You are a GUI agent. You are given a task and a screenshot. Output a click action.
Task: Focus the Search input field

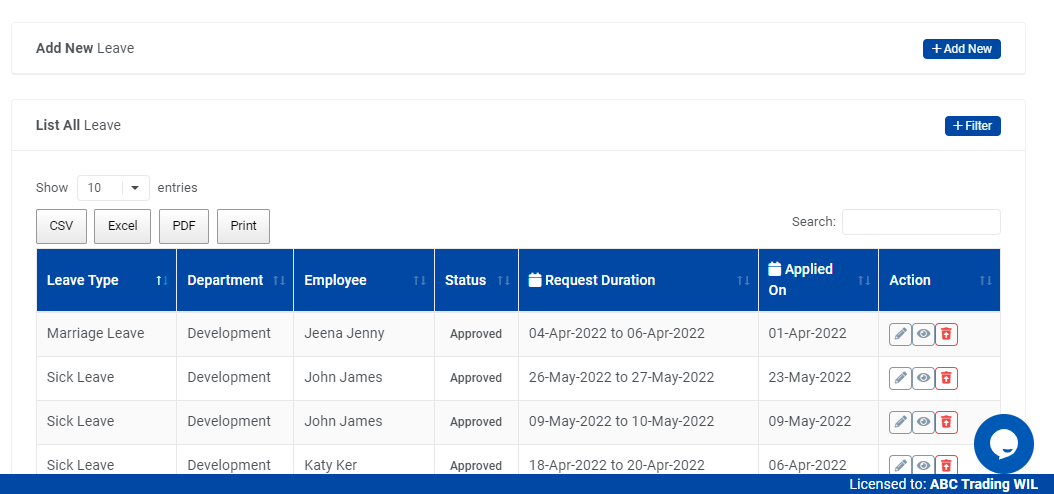pyautogui.click(x=920, y=222)
